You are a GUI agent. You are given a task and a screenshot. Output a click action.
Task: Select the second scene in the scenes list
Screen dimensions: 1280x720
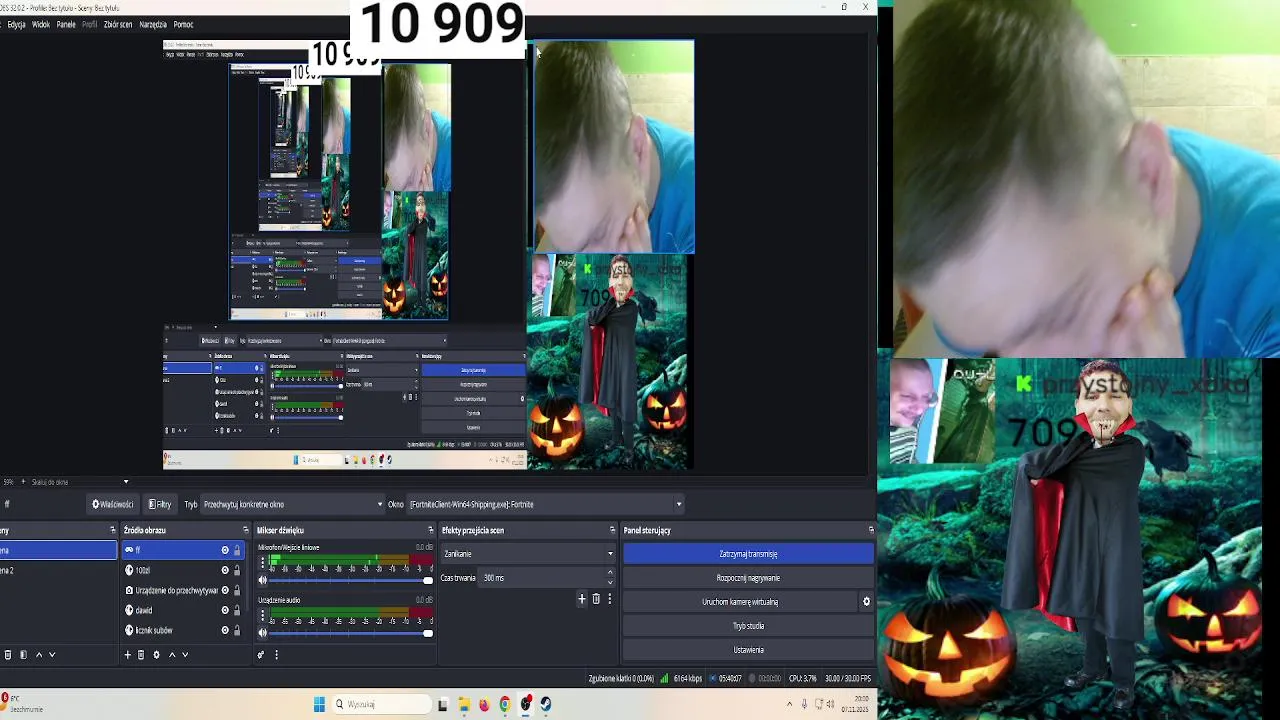click(x=58, y=570)
